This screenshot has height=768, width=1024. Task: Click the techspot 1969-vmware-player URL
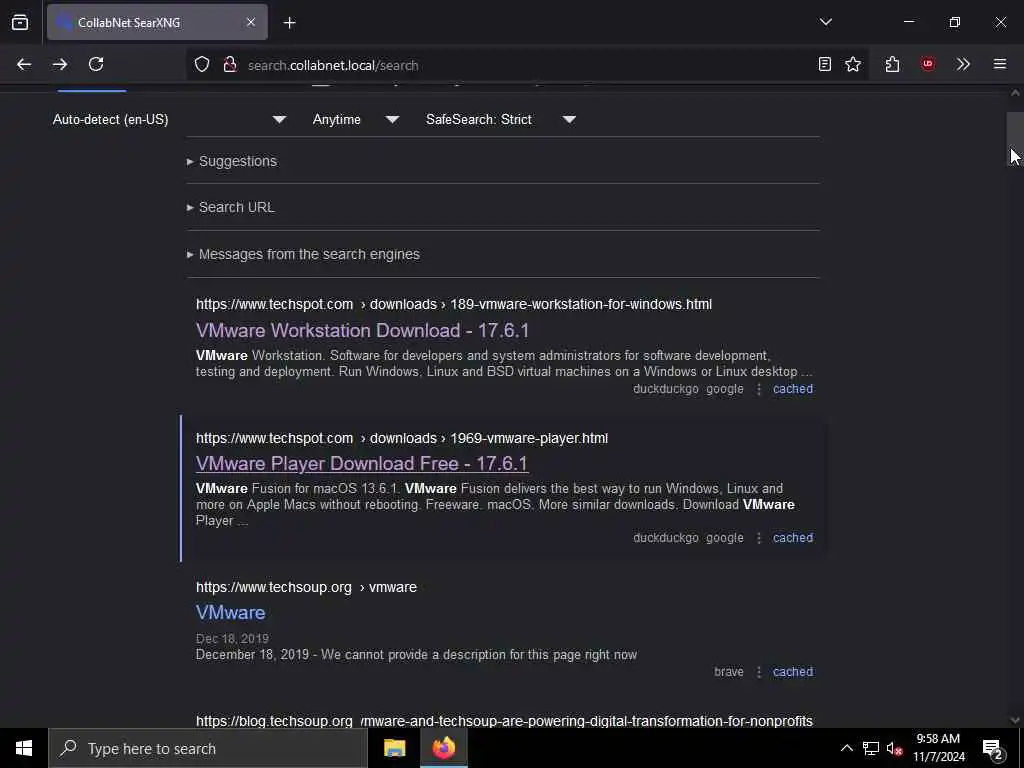coord(402,438)
